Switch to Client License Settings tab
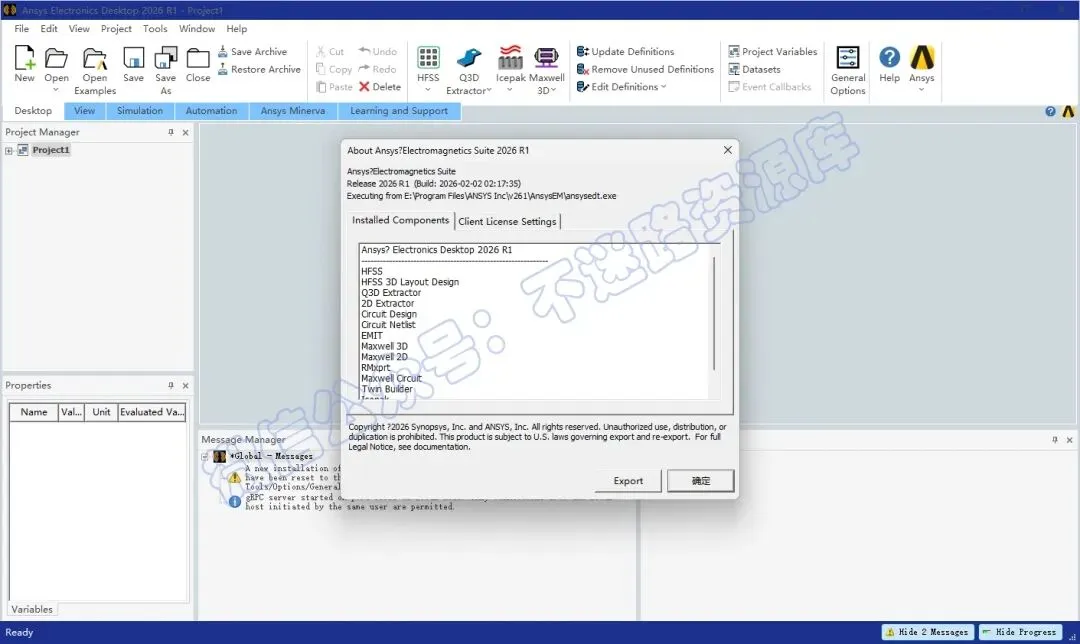 [x=508, y=222]
